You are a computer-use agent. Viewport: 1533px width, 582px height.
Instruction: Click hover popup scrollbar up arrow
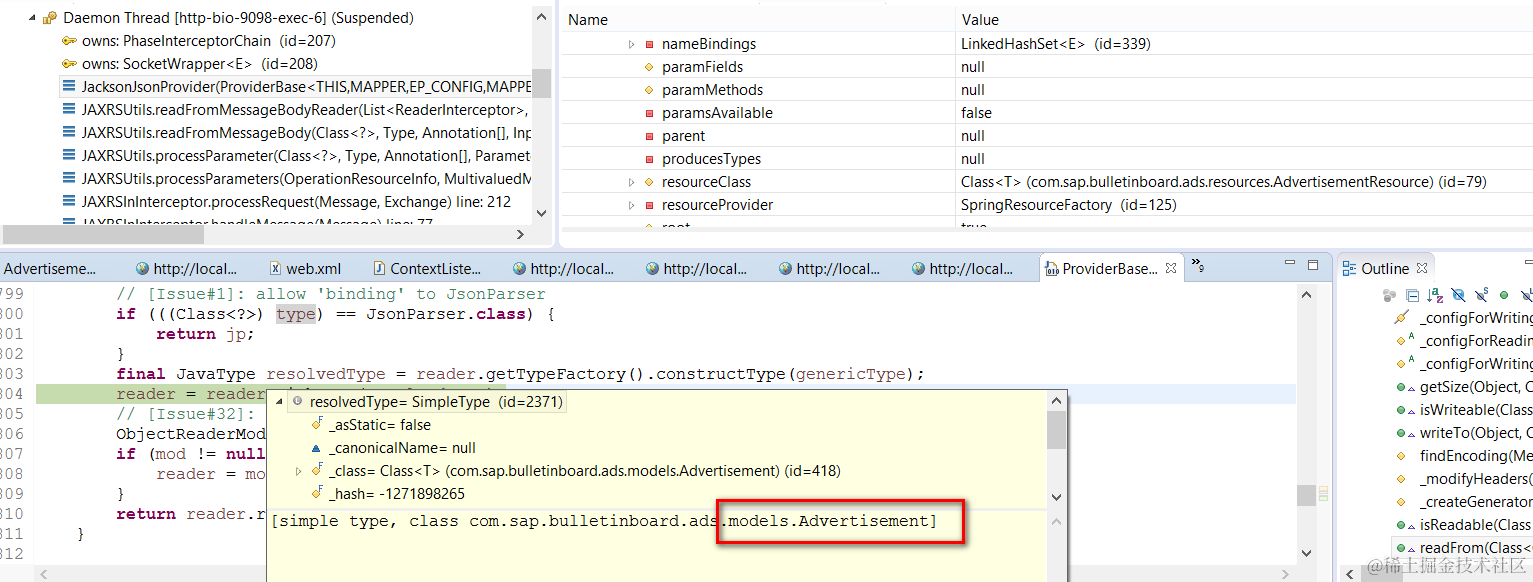[x=1056, y=401]
